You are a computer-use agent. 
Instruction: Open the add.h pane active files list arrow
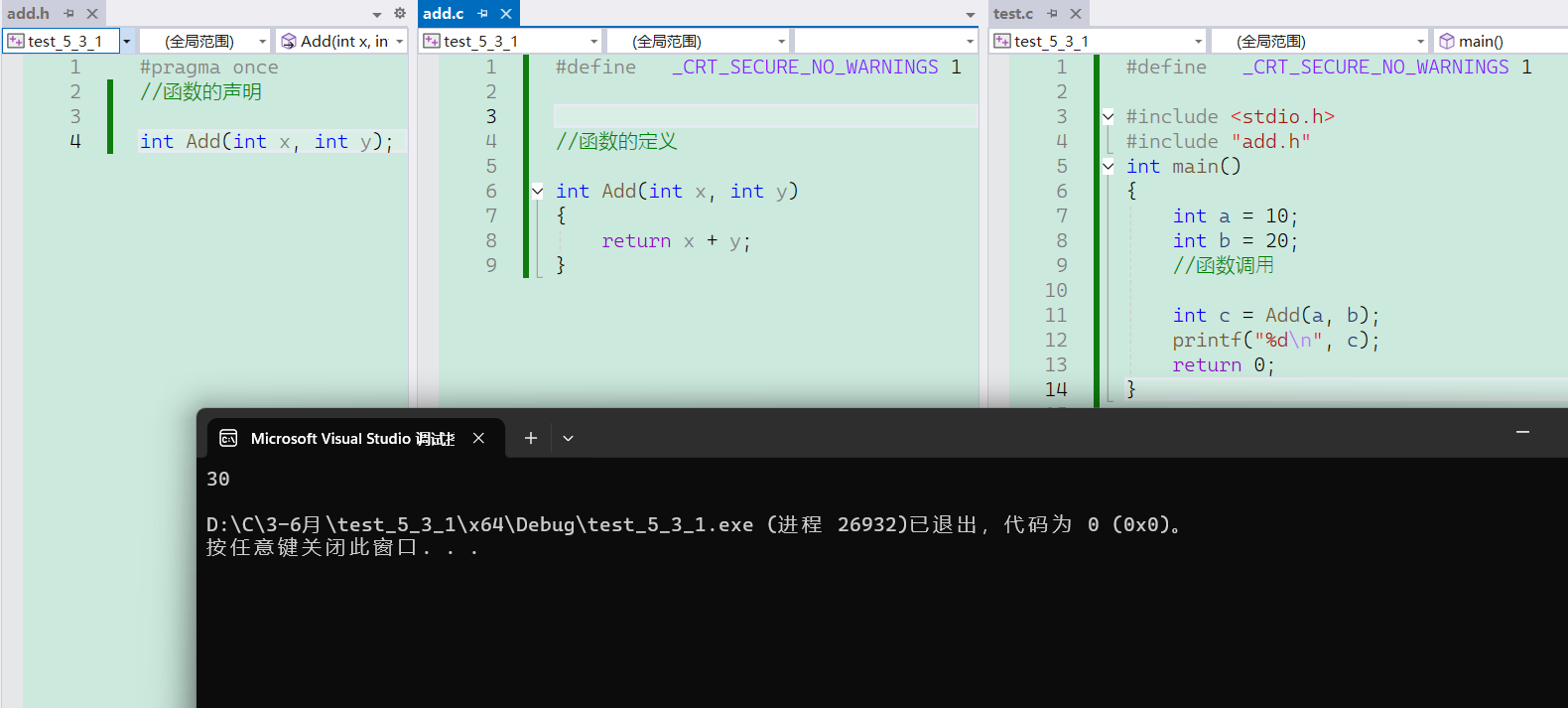pyautogui.click(x=377, y=15)
